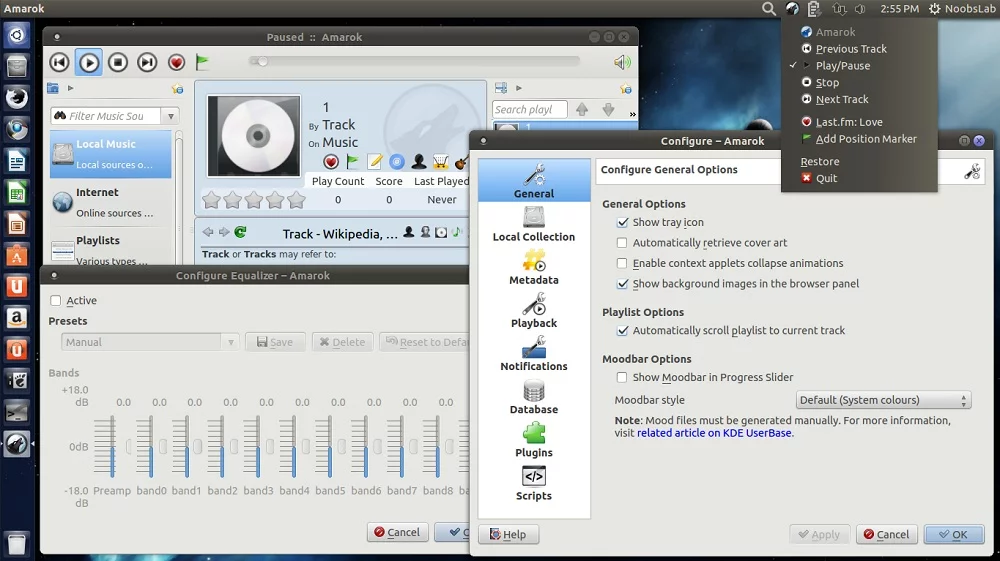Open the Notifications settings page
The width and height of the screenshot is (1000, 561).
coord(534,354)
